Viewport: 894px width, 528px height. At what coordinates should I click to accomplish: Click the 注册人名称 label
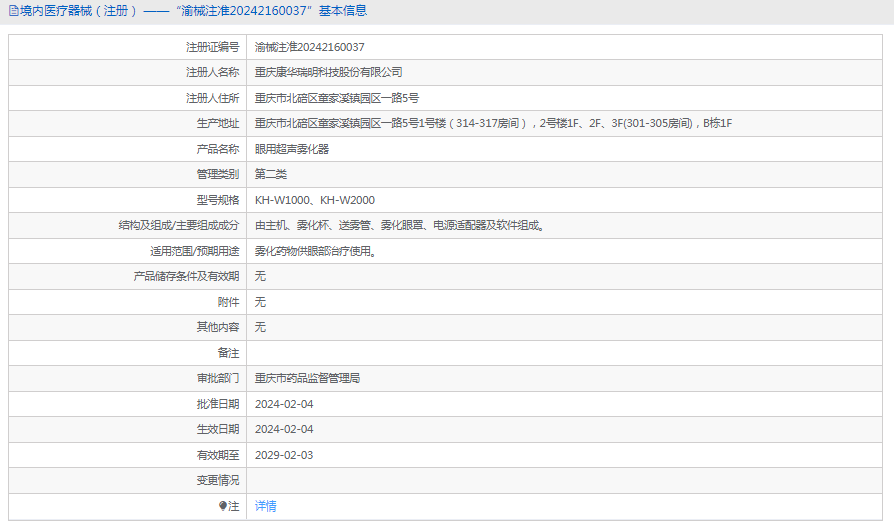pos(213,72)
